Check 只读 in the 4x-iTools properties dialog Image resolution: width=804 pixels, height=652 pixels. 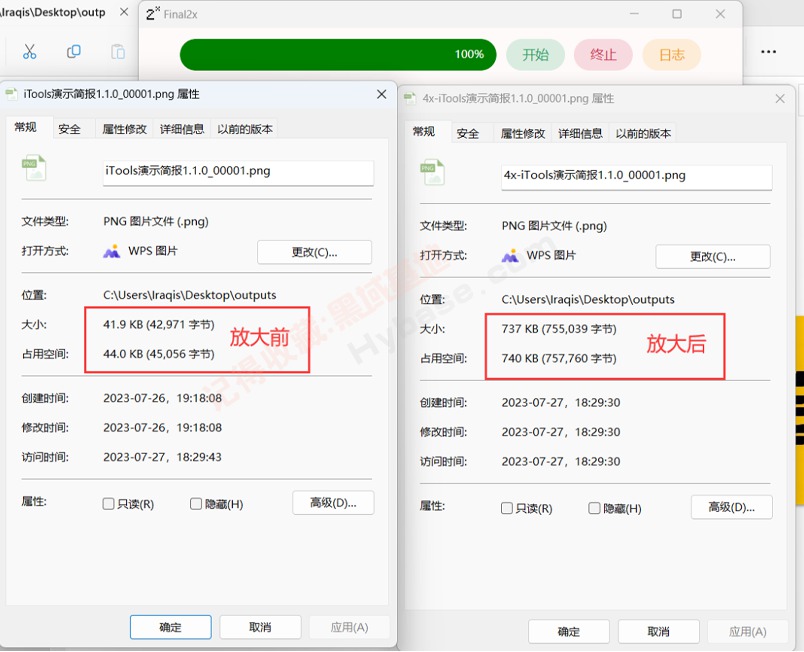507,508
